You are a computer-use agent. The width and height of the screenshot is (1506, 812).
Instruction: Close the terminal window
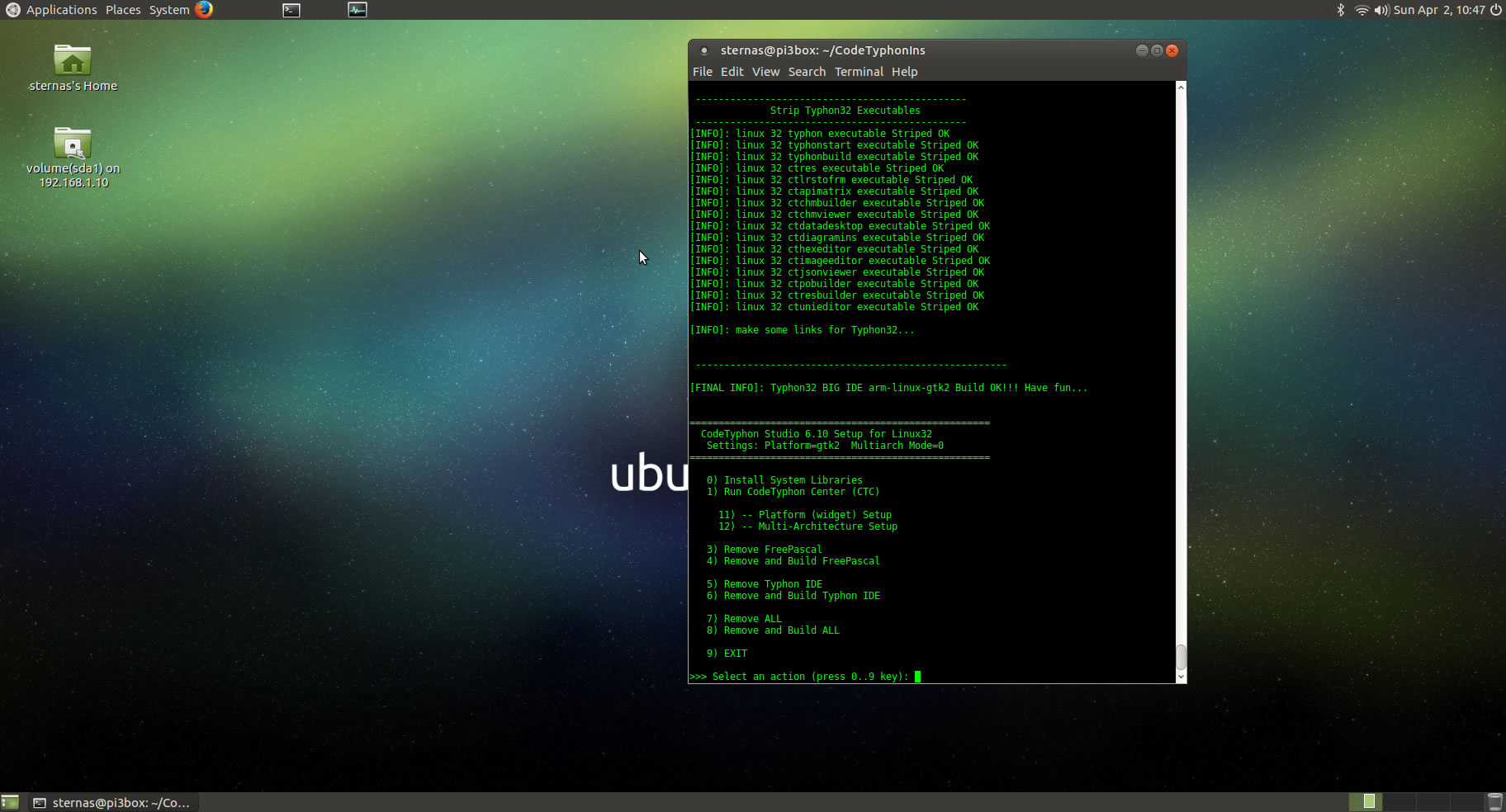coord(1172,50)
